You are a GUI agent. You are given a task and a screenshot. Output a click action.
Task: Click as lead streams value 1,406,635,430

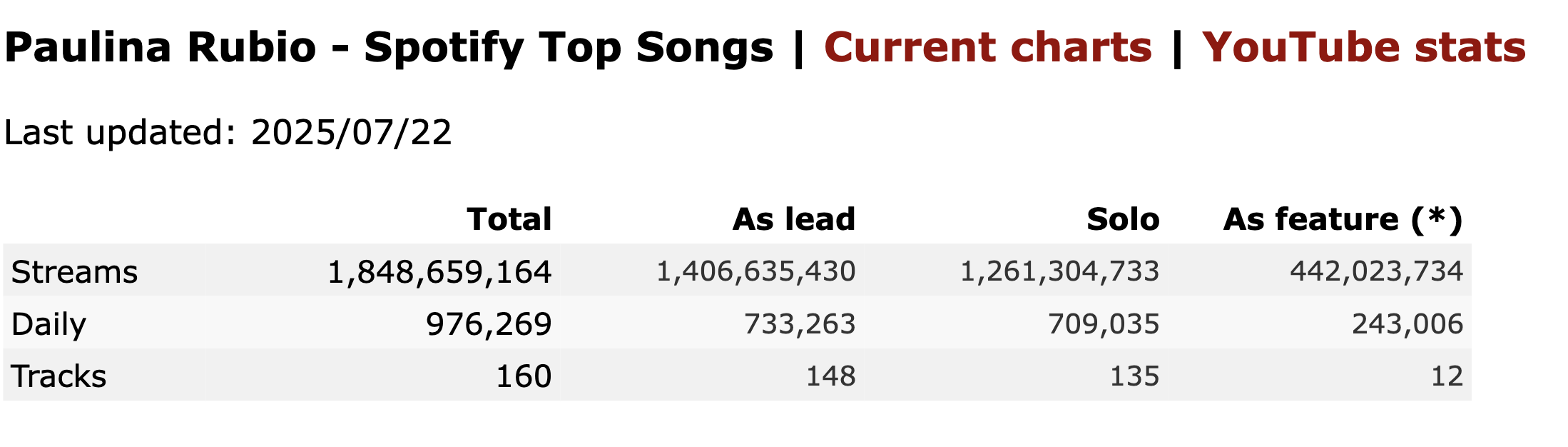pos(756,271)
